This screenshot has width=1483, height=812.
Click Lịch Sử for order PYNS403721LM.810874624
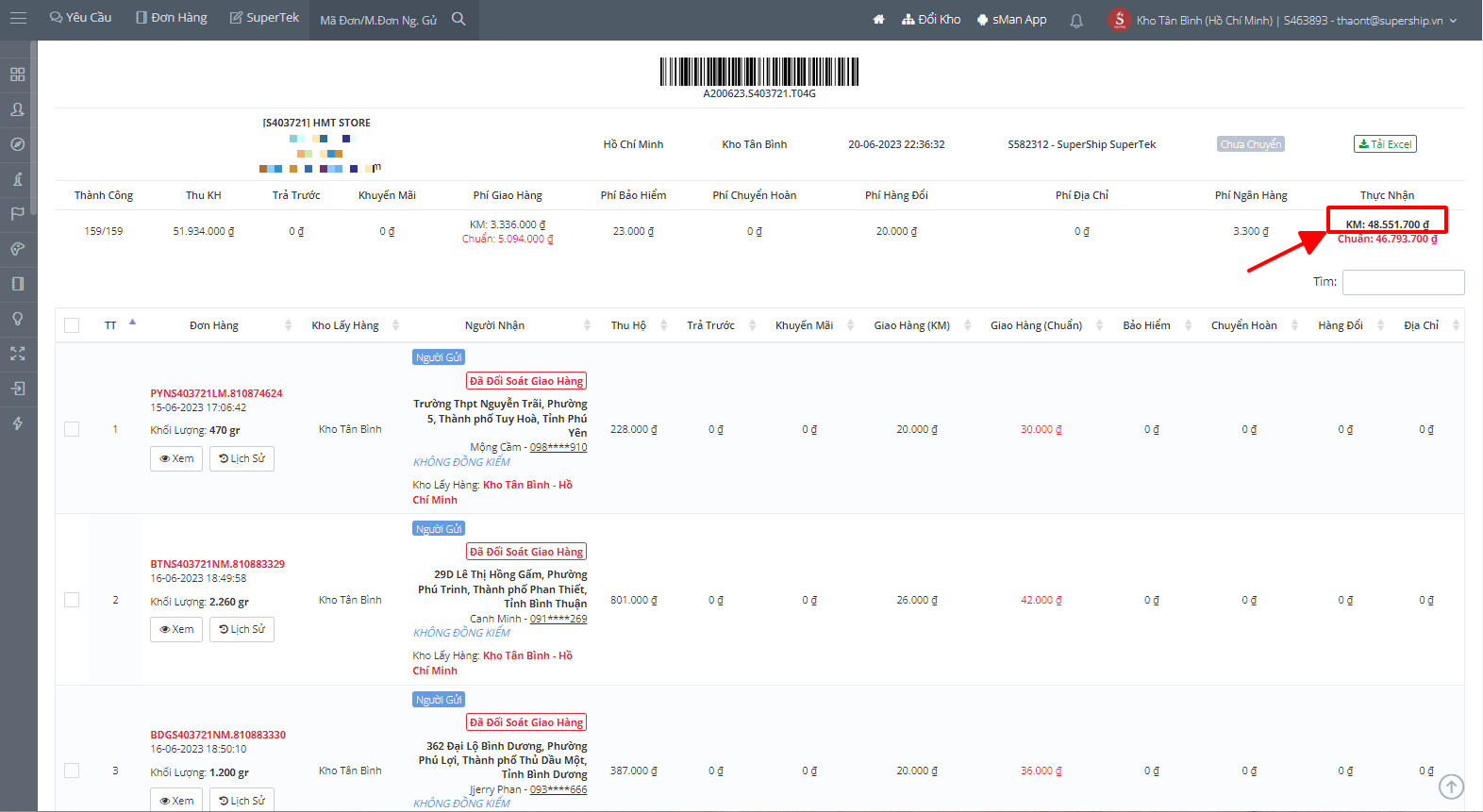[242, 458]
